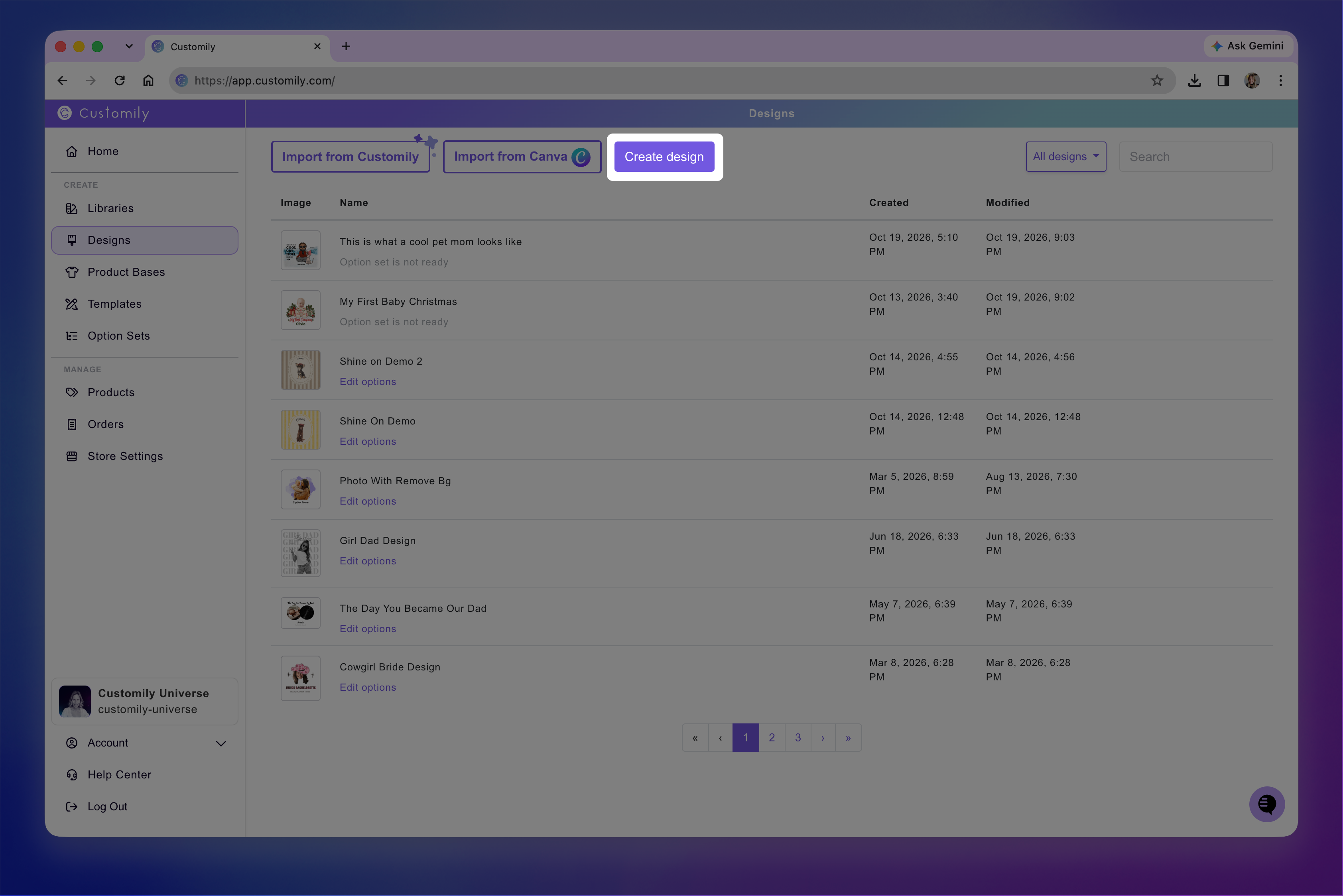Expand the Account menu chevron
The width and height of the screenshot is (1343, 896).
pos(221,743)
